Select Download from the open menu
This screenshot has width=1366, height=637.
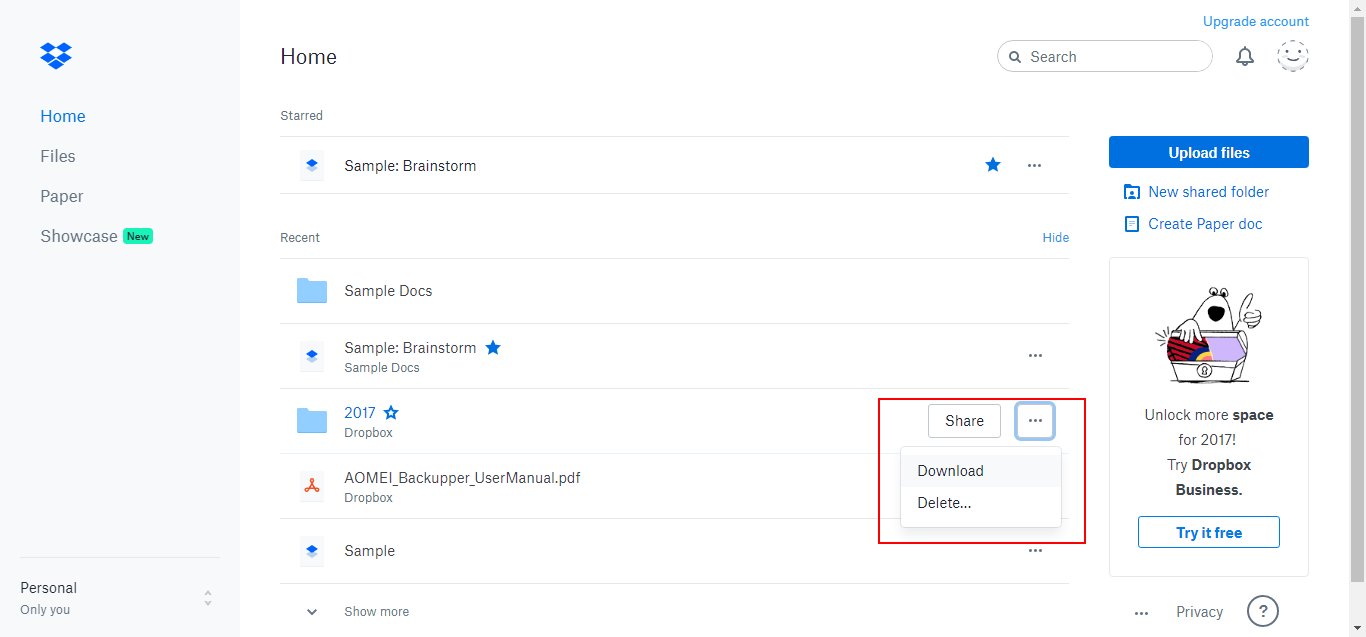(949, 470)
